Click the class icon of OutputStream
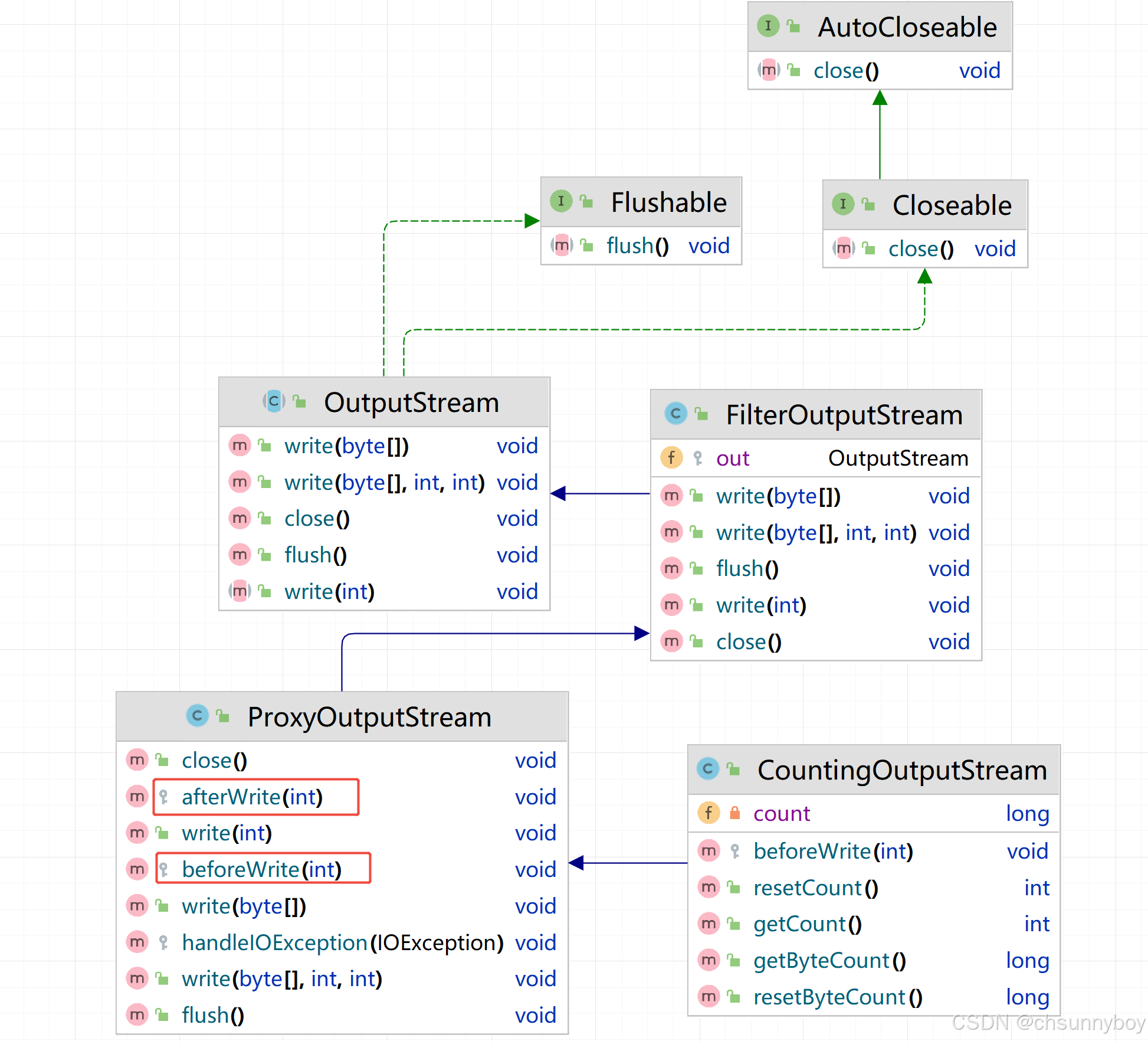The height and width of the screenshot is (1041, 1148). (273, 402)
